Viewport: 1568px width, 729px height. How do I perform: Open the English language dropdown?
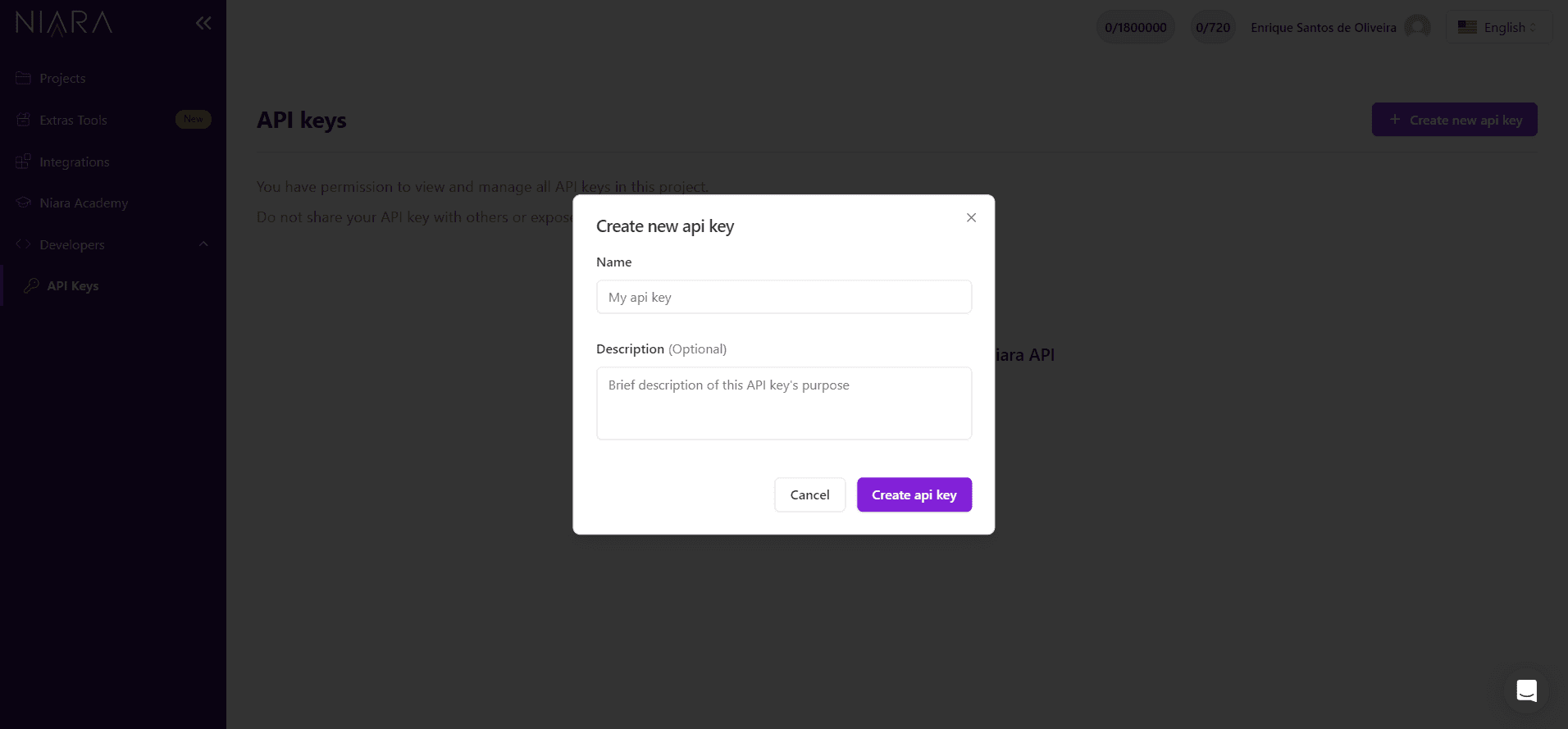1499,26
